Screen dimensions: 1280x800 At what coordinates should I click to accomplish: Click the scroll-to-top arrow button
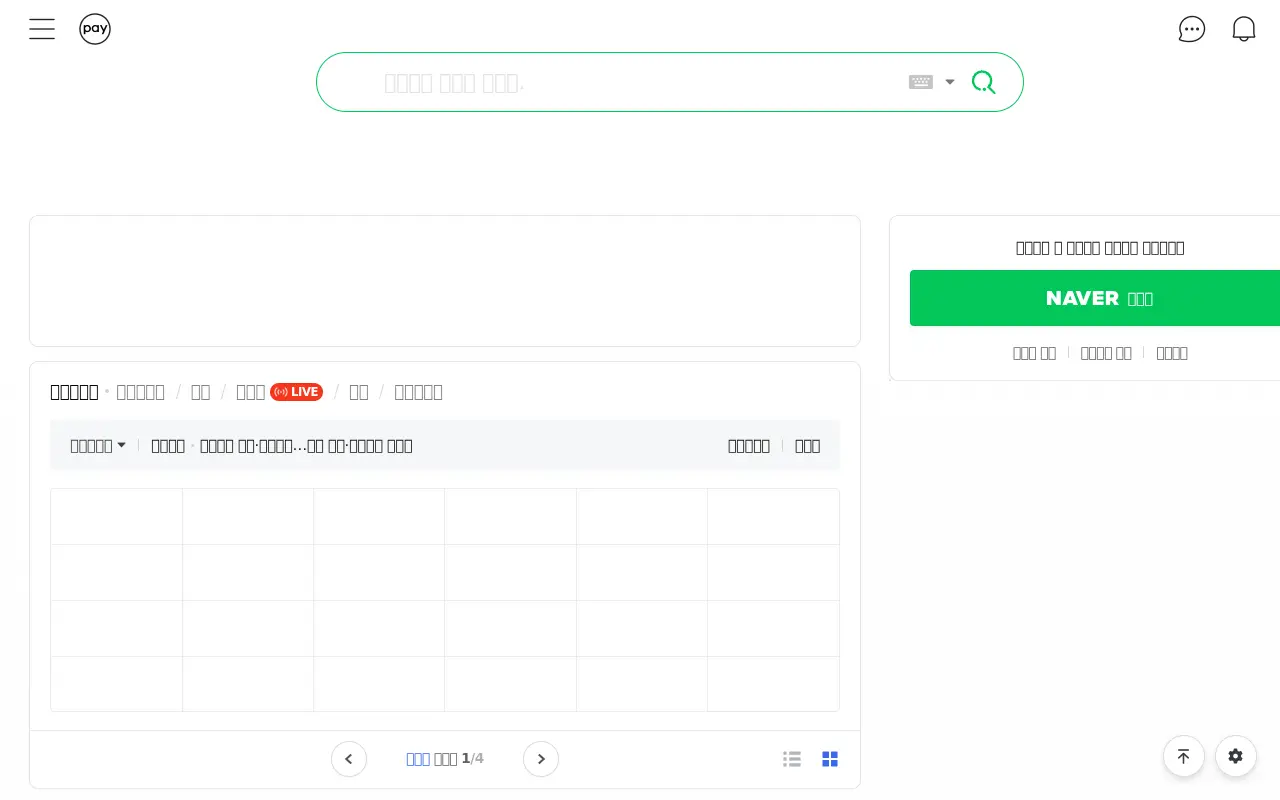click(x=1184, y=756)
